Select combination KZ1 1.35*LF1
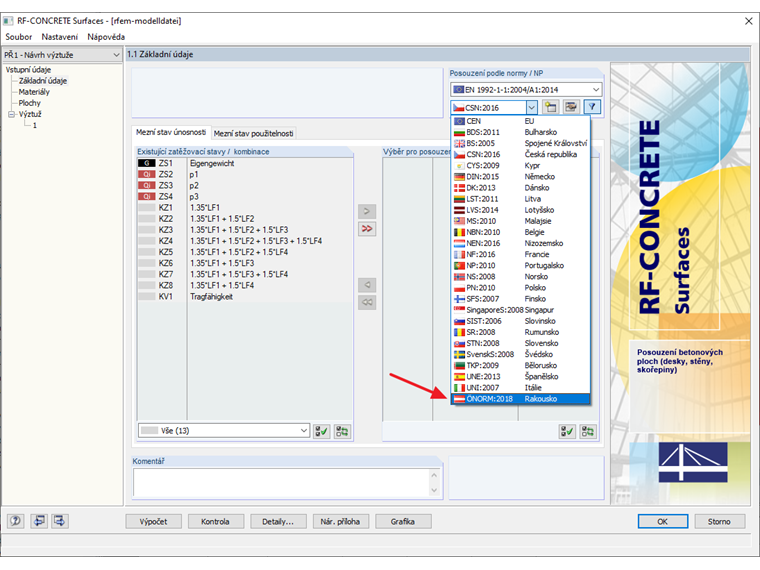Image resolution: width=760 pixels, height=570 pixels. (x=245, y=208)
